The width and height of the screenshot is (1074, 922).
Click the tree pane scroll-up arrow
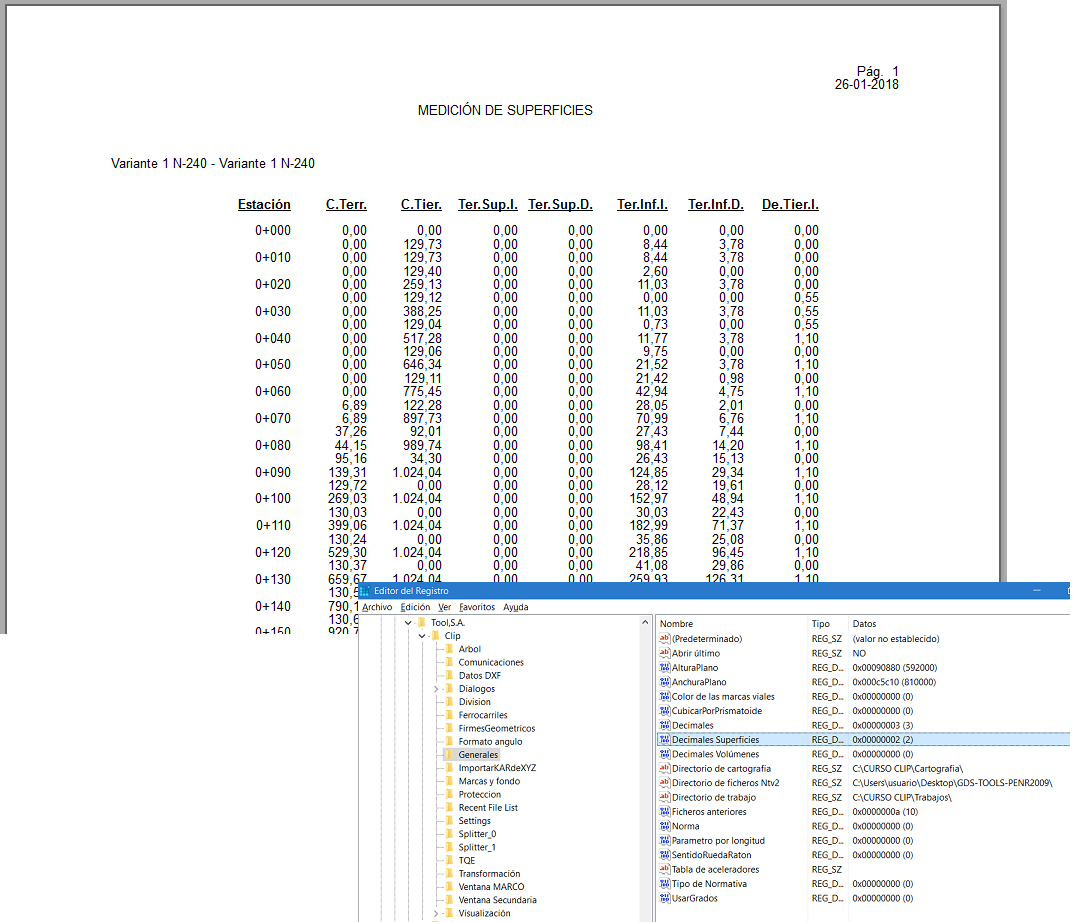(645, 623)
